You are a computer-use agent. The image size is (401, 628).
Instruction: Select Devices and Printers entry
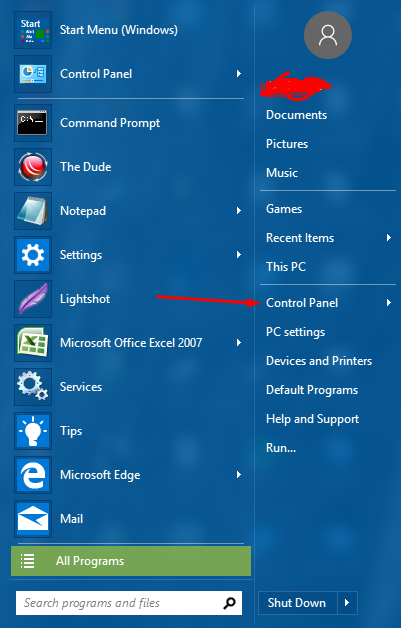coord(319,361)
